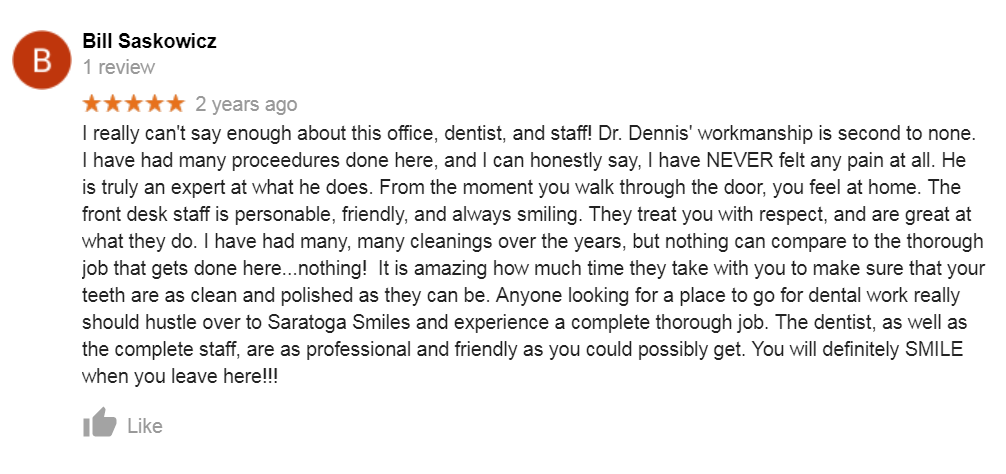This screenshot has height=474, width=1006.
Task: Click the thumbs-up Like icon
Action: tap(99, 423)
